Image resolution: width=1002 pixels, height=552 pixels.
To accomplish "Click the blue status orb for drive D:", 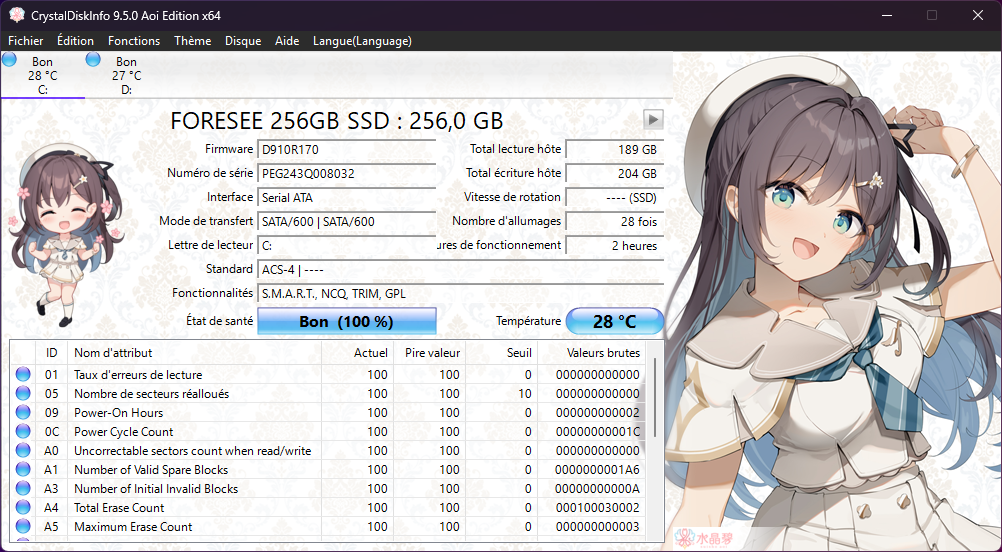I will [x=93, y=59].
